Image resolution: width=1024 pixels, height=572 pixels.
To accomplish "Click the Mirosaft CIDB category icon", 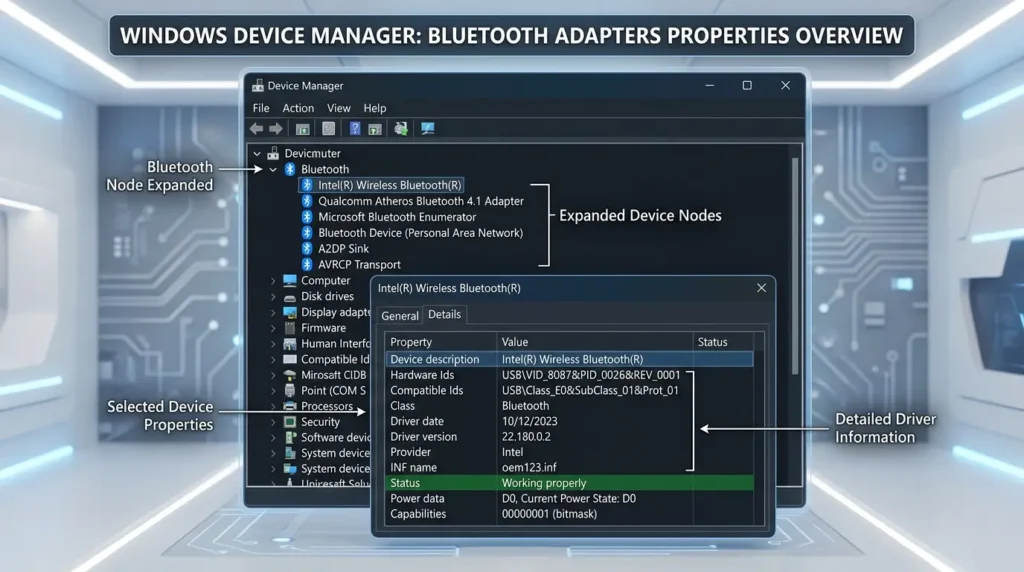I will point(290,375).
